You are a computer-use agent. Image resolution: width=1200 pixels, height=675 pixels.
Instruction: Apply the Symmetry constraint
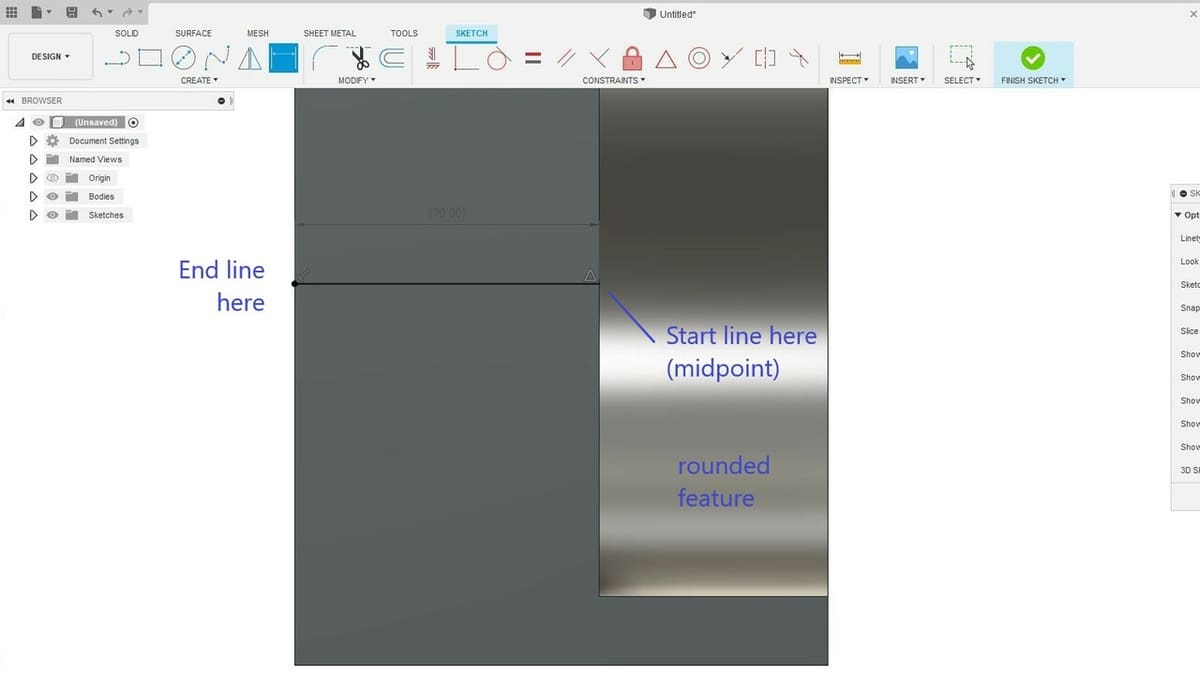765,58
